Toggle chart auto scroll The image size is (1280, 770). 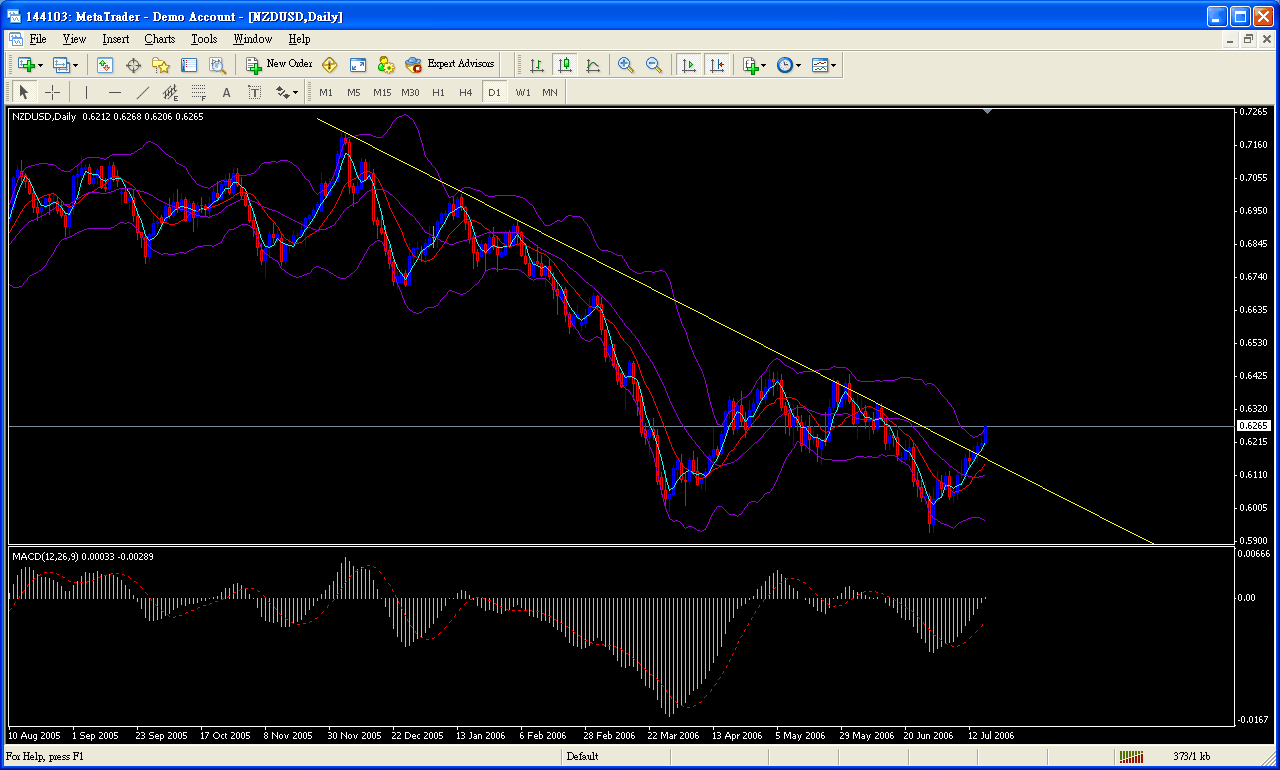[689, 65]
